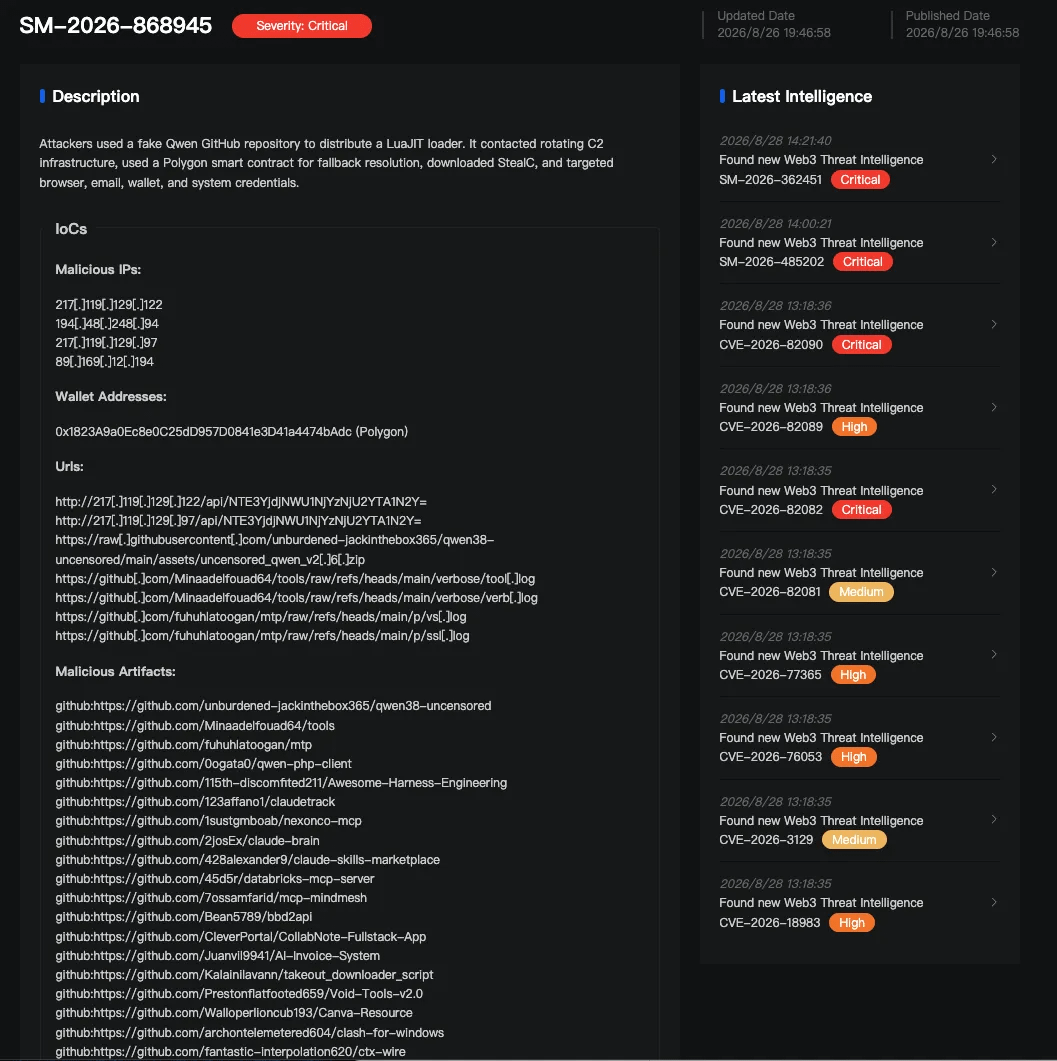The height and width of the screenshot is (1061, 1057).
Task: Click artifact Kalainilavann/takeout_downloader_script
Action: tap(244, 974)
